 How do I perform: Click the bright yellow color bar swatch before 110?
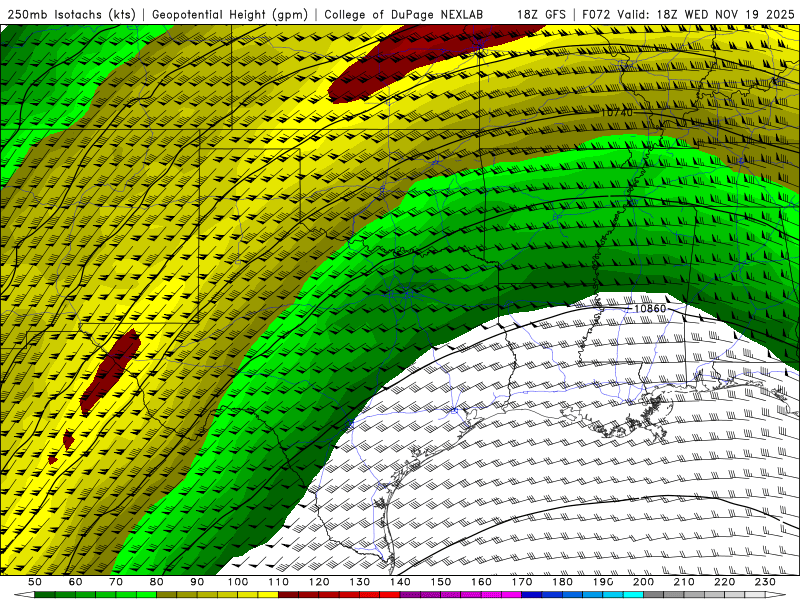pos(268,595)
